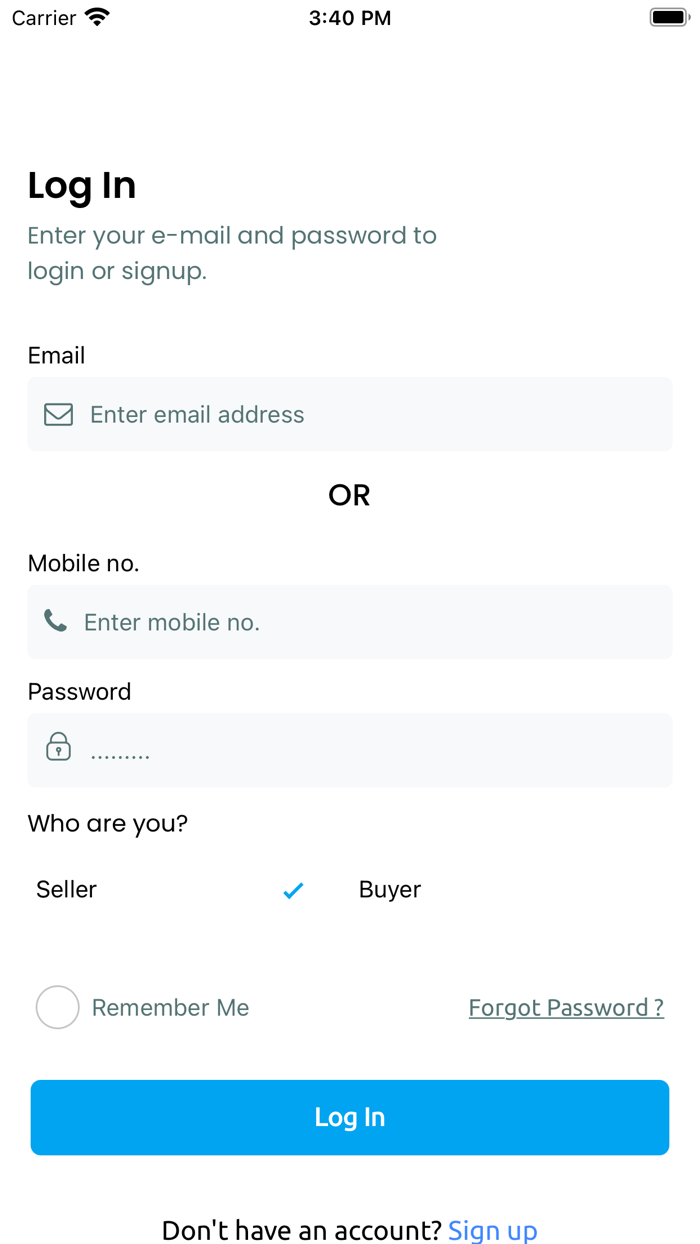
Task: Click the envelope icon in the email field
Action: coord(57,414)
